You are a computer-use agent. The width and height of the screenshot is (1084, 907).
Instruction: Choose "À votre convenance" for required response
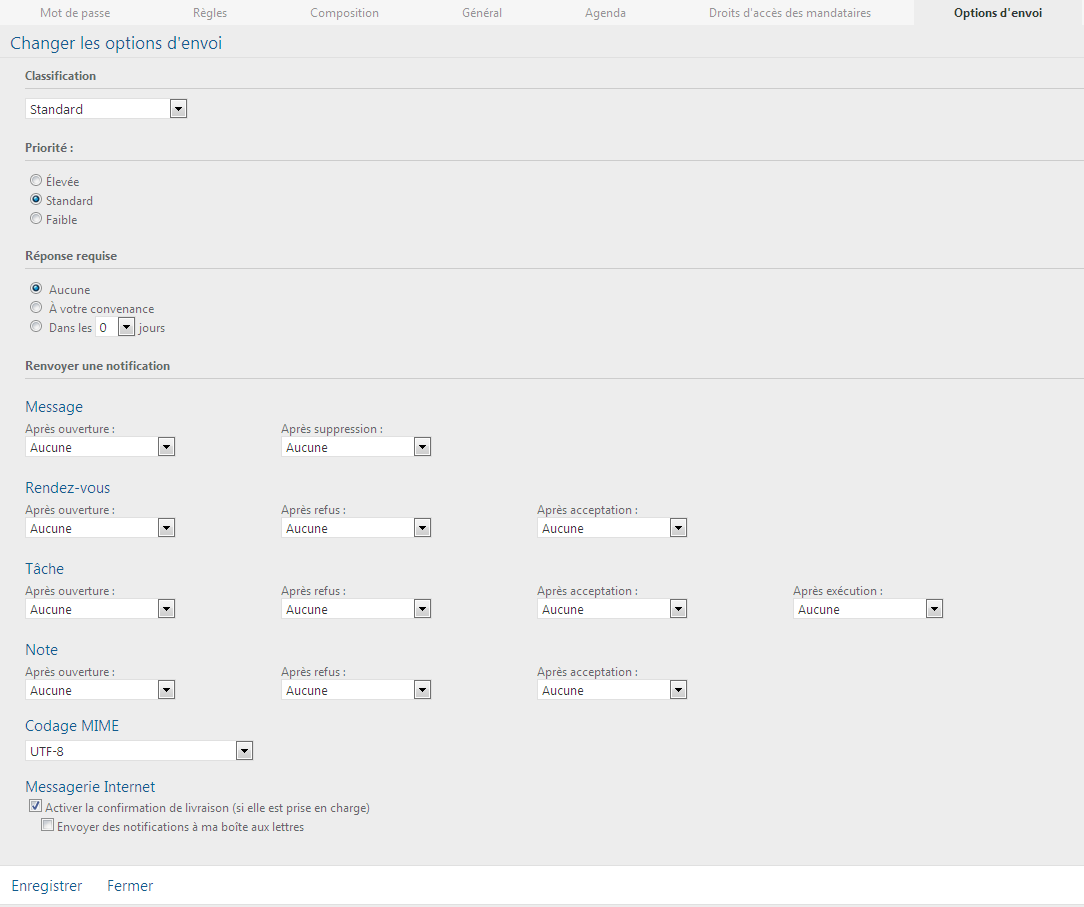coord(36,307)
